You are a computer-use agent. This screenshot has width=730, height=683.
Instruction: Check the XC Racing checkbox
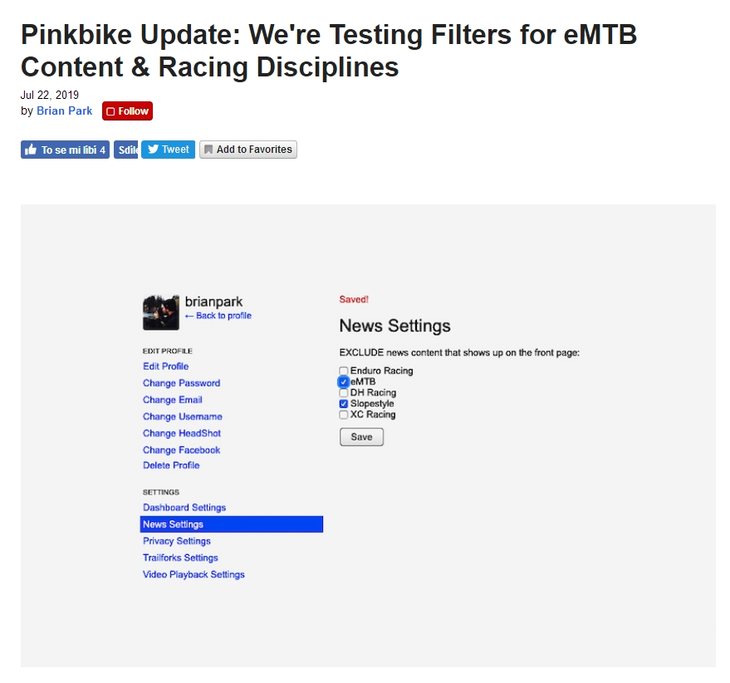tap(344, 415)
